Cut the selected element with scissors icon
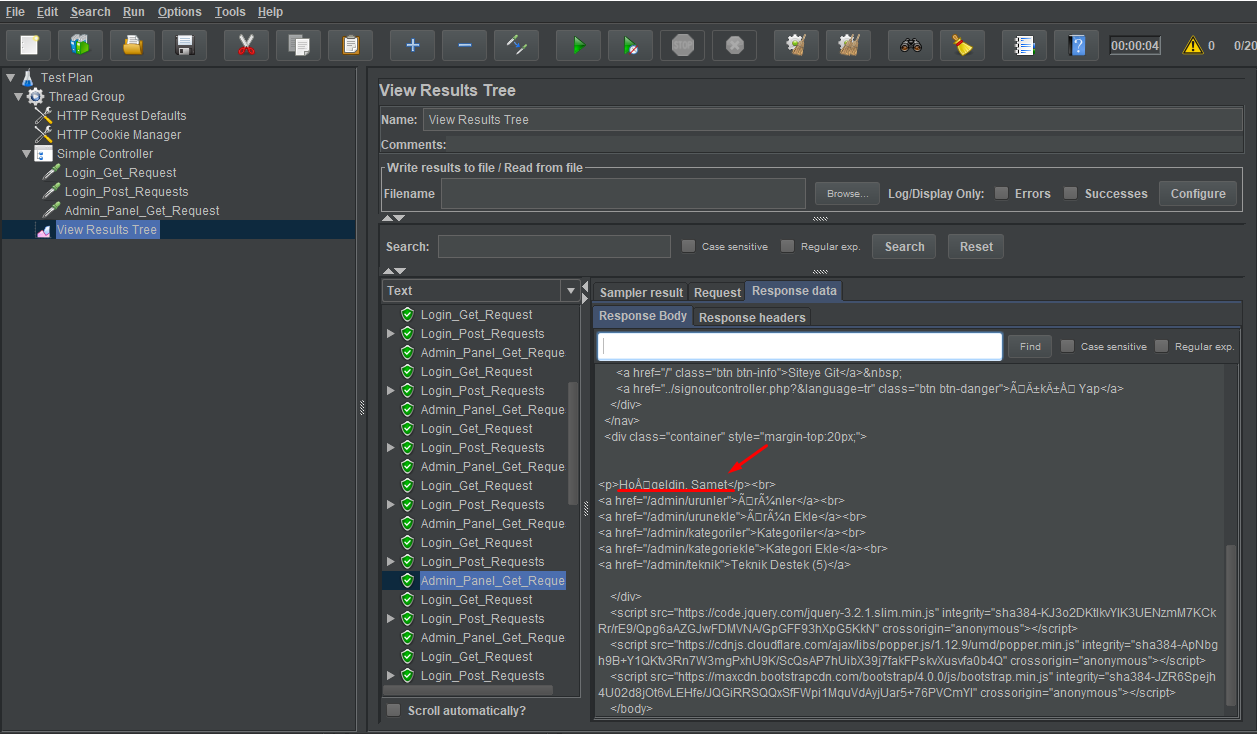1257x734 pixels. (246, 45)
